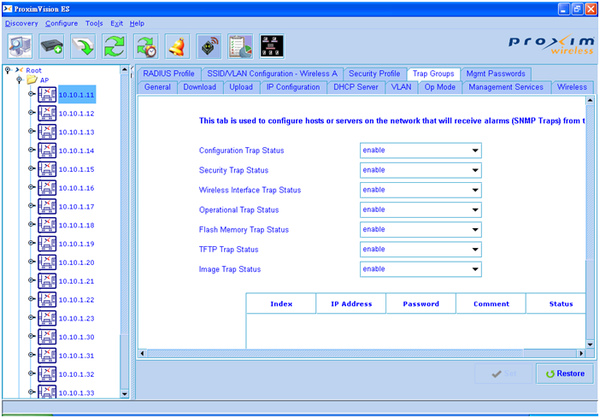Expand the 10.10.1.15 tree node
This screenshot has height=418, width=600.
[x=31, y=168]
